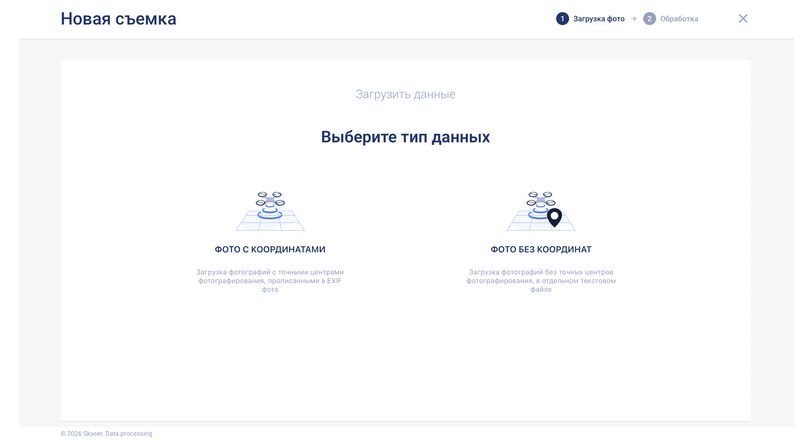
Task: Click the step 2 number circle
Action: (649, 19)
